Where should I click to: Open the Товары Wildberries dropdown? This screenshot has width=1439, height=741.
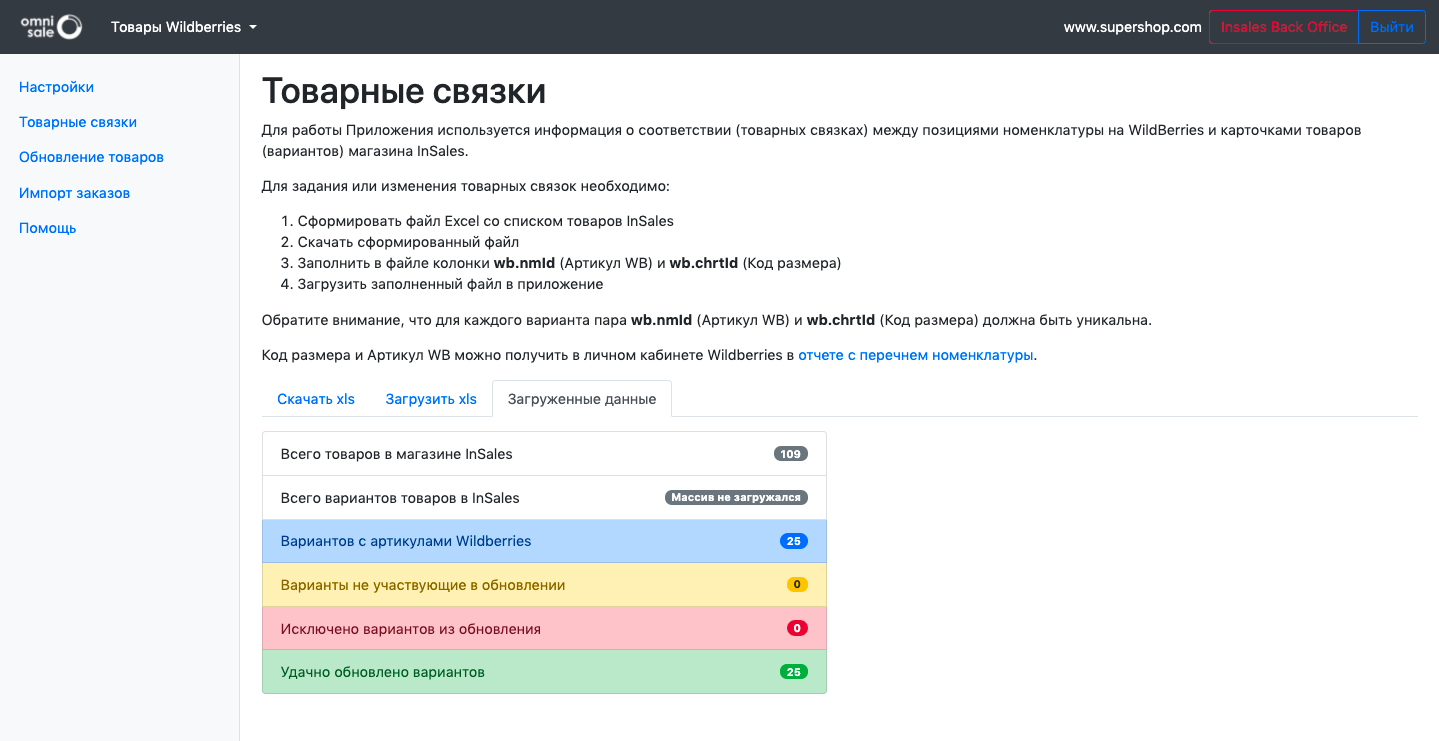pos(184,27)
